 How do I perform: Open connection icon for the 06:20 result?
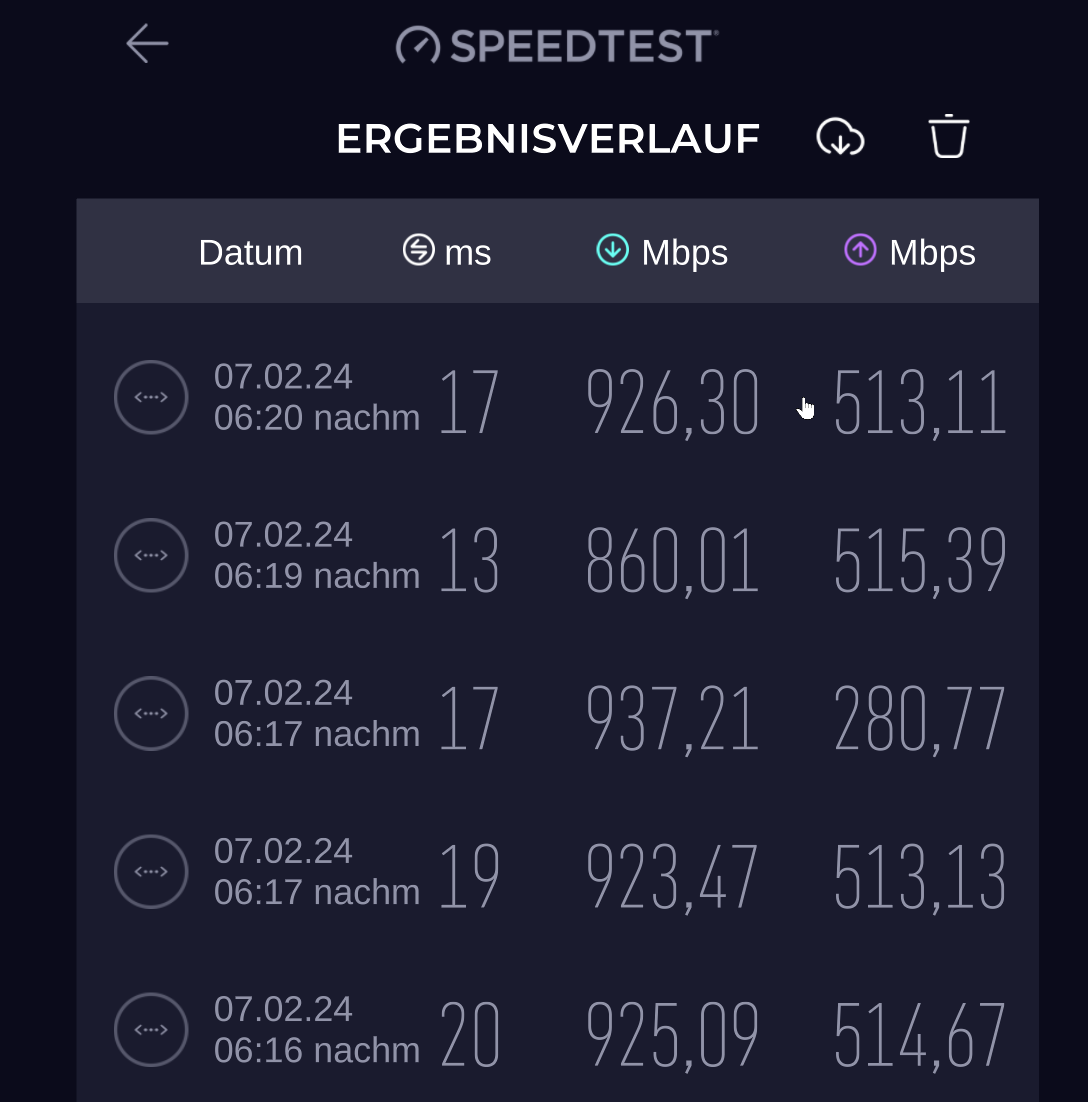pyautogui.click(x=151, y=397)
